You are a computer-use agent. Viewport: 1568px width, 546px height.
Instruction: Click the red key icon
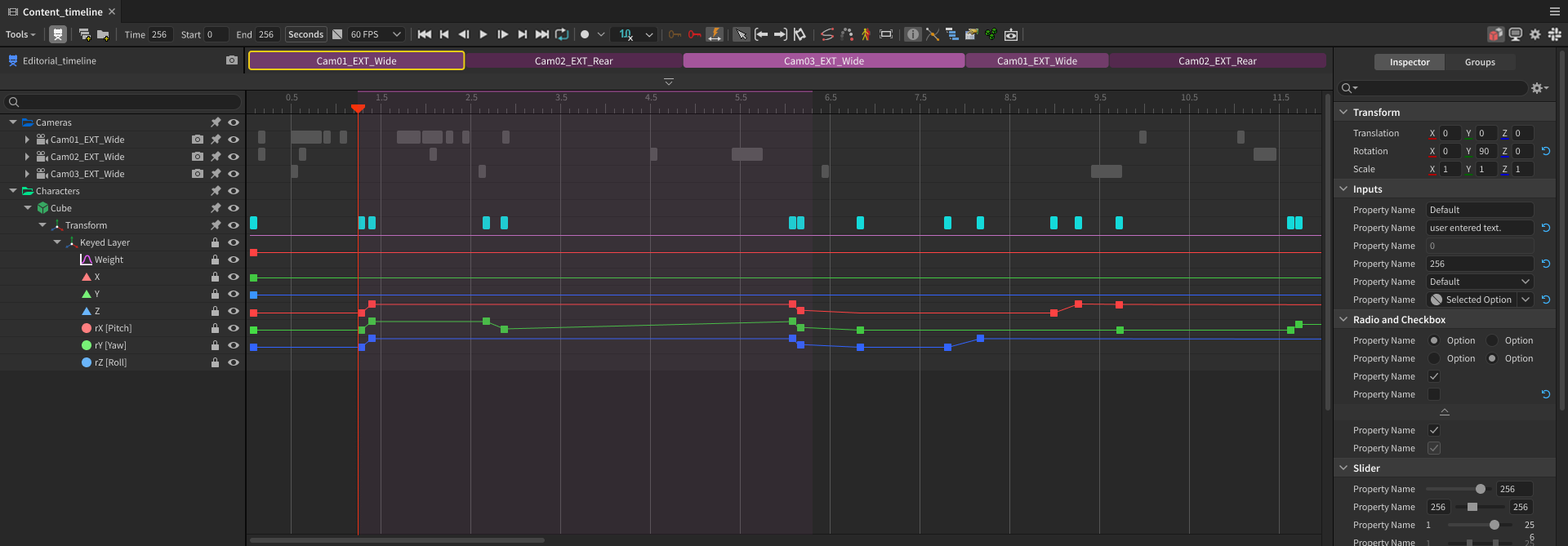click(x=694, y=34)
